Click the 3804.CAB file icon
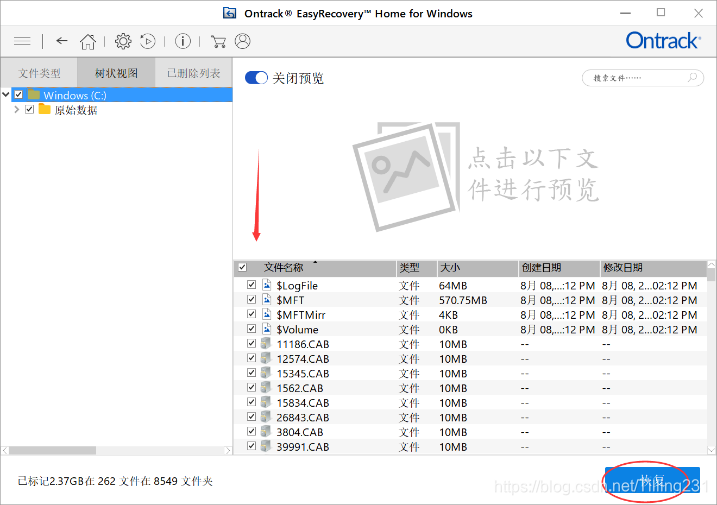The width and height of the screenshot is (717, 505). click(x=266, y=431)
